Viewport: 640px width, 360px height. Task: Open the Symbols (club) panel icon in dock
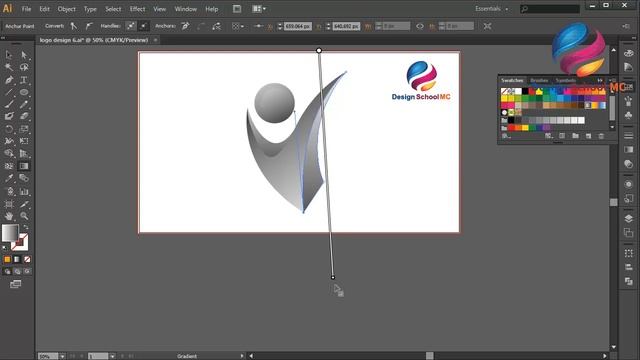tap(629, 115)
